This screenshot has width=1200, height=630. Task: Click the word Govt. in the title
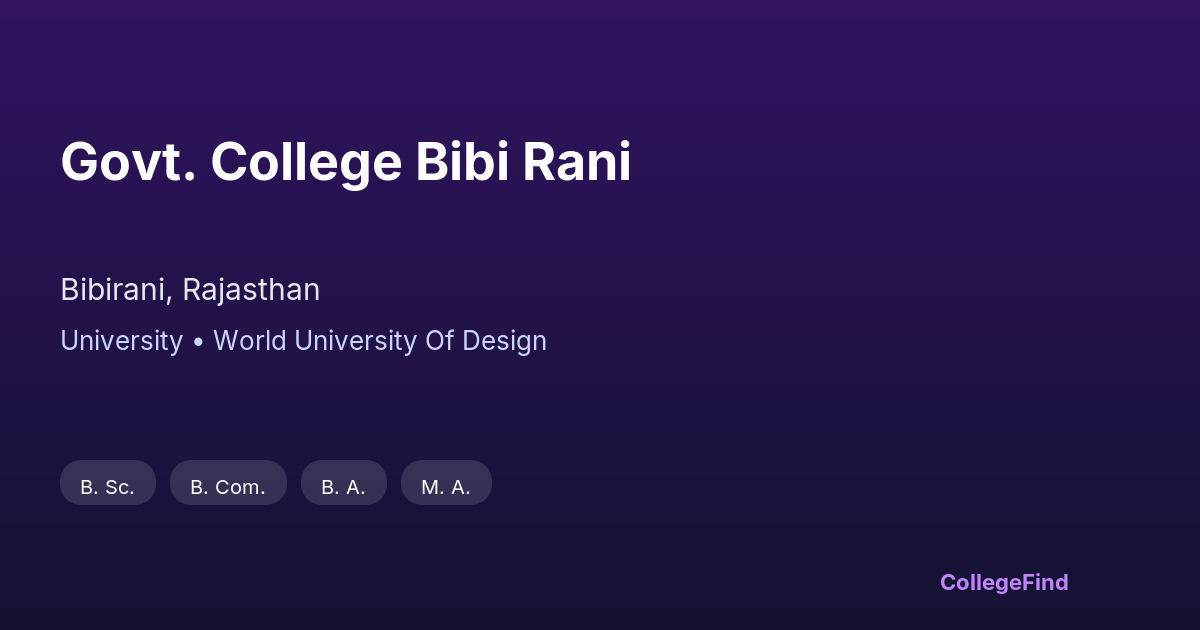[x=127, y=162]
